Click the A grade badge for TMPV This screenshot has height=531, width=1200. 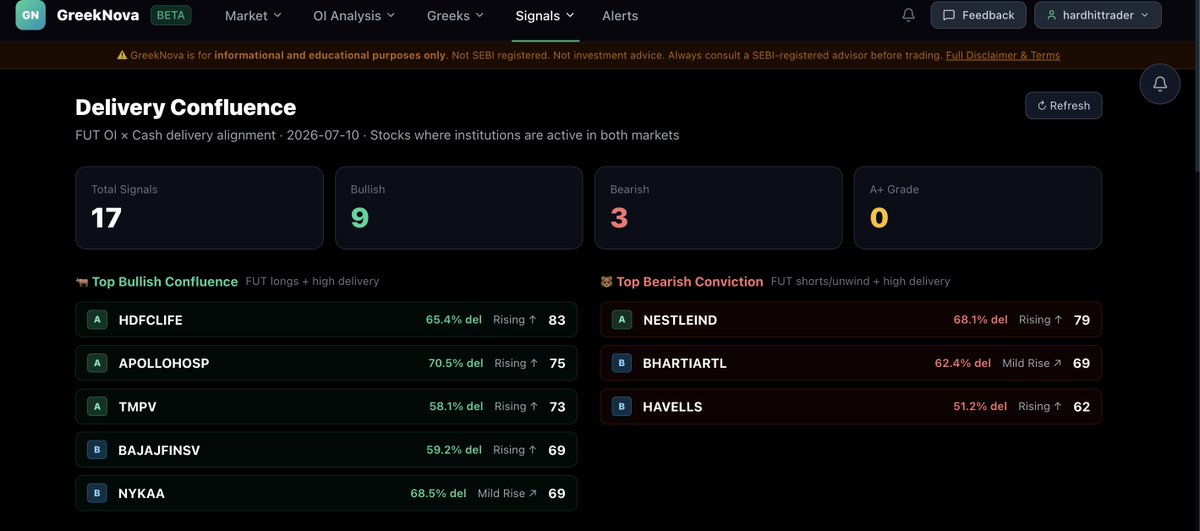(x=97, y=406)
